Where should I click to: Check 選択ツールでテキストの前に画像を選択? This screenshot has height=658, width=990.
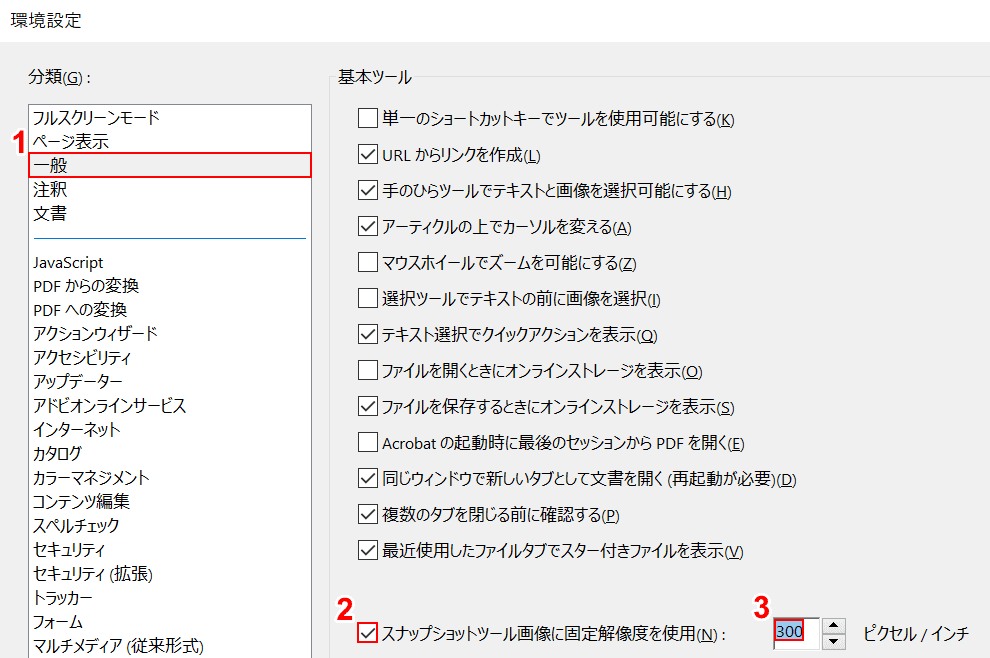[367, 298]
